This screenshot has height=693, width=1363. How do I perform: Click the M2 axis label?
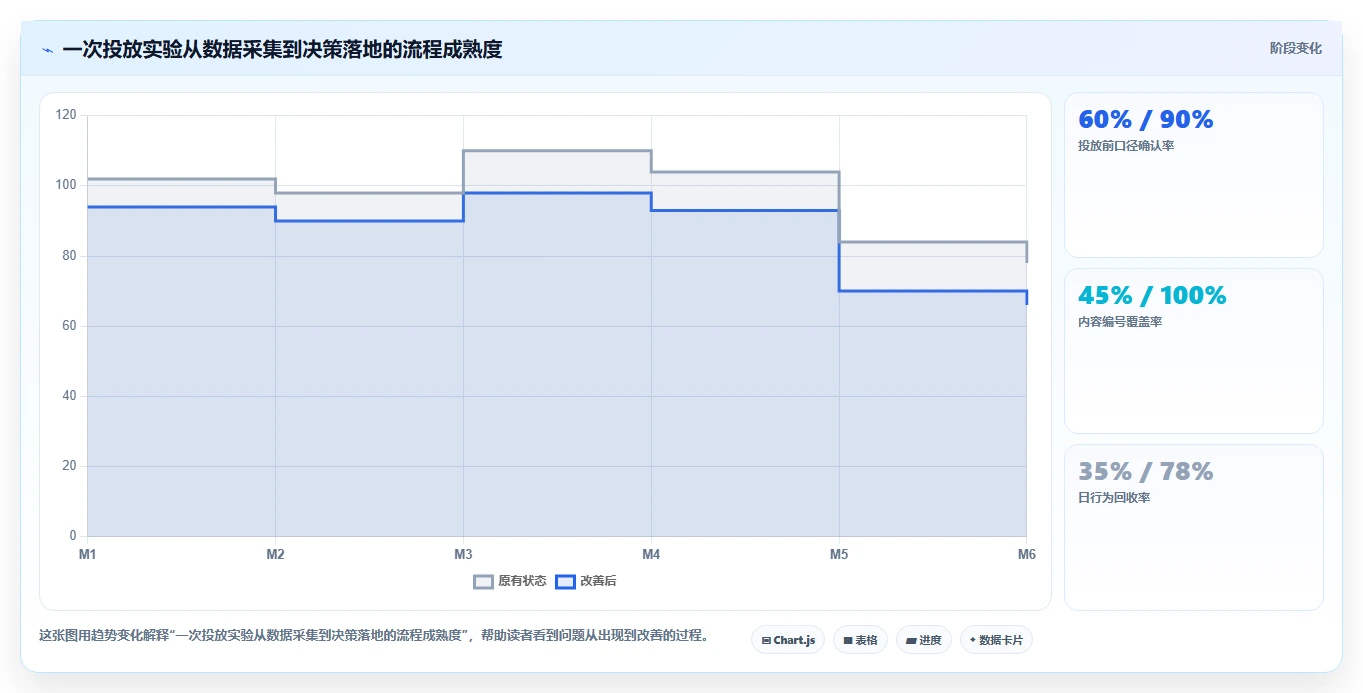275,554
